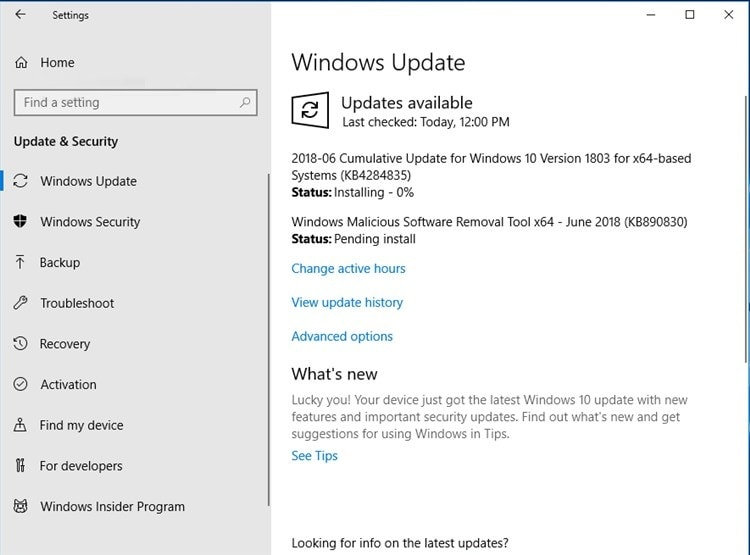Click the Update & Security heading
The image size is (750, 555).
[x=66, y=142]
